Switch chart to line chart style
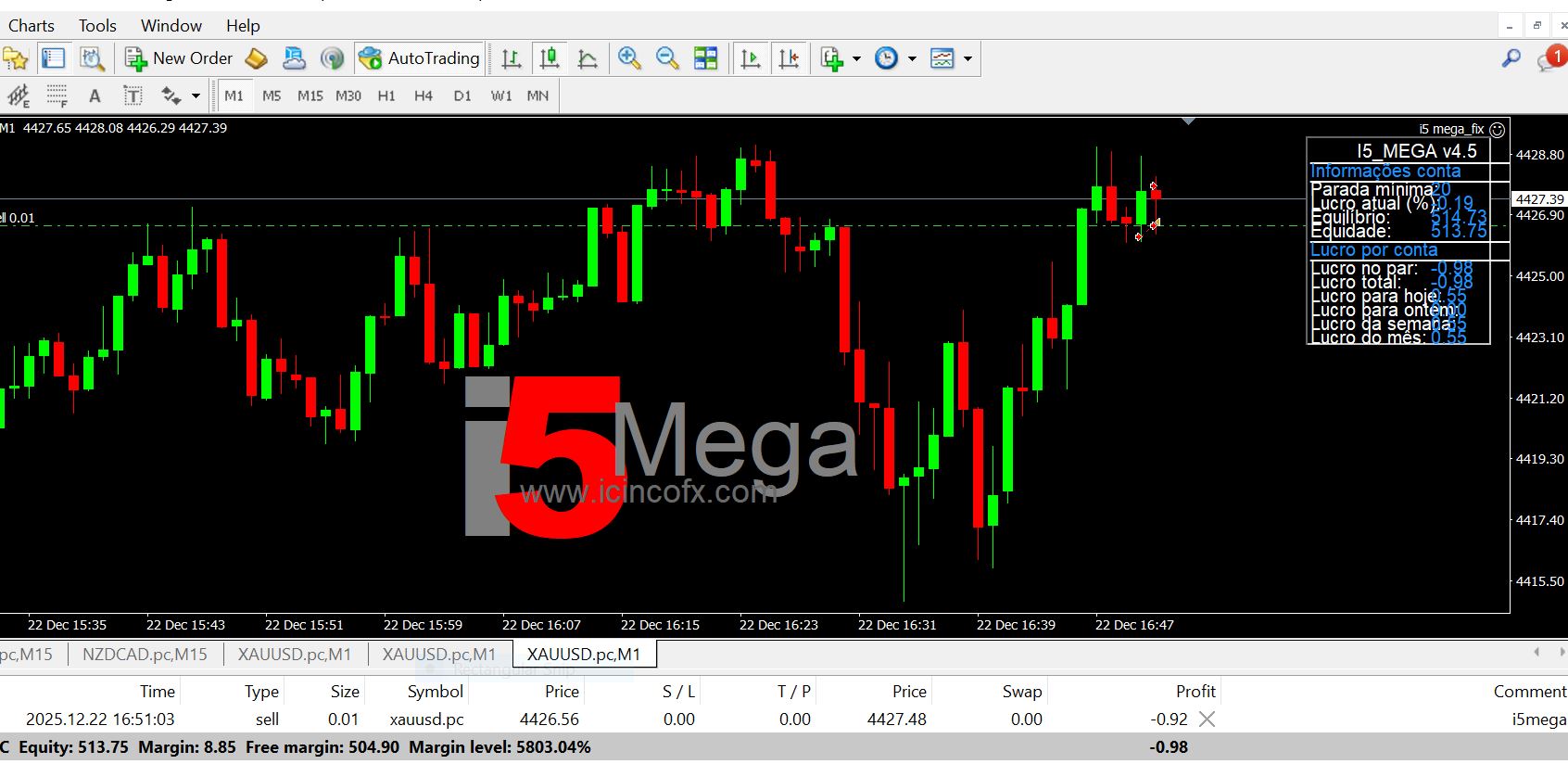 588,58
